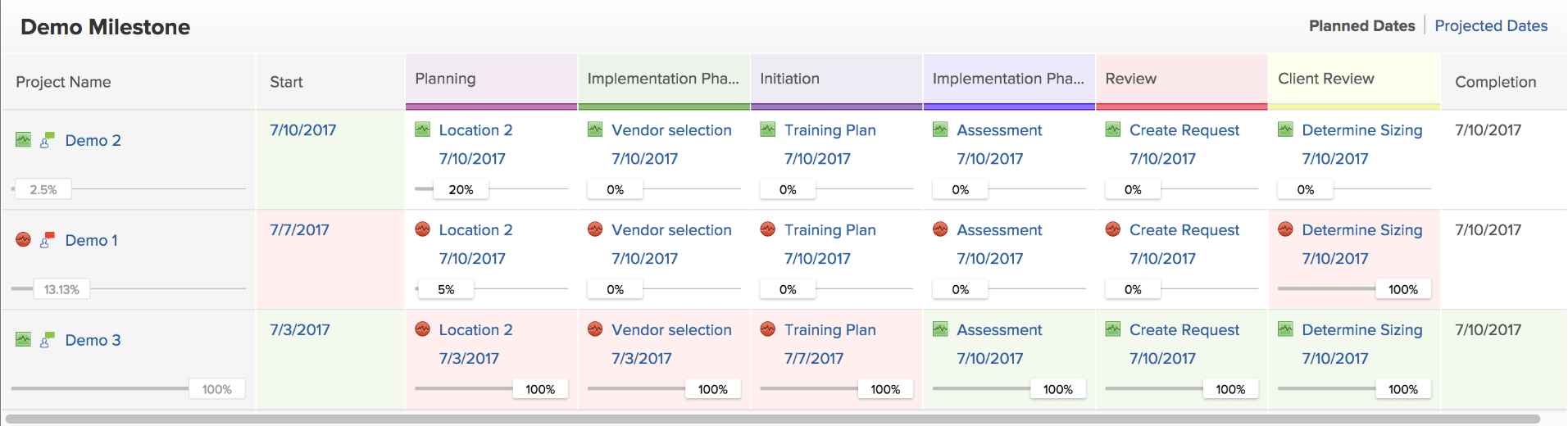
Task: Click red status icon of Demo 1 Determine Sizing
Action: tap(1285, 229)
